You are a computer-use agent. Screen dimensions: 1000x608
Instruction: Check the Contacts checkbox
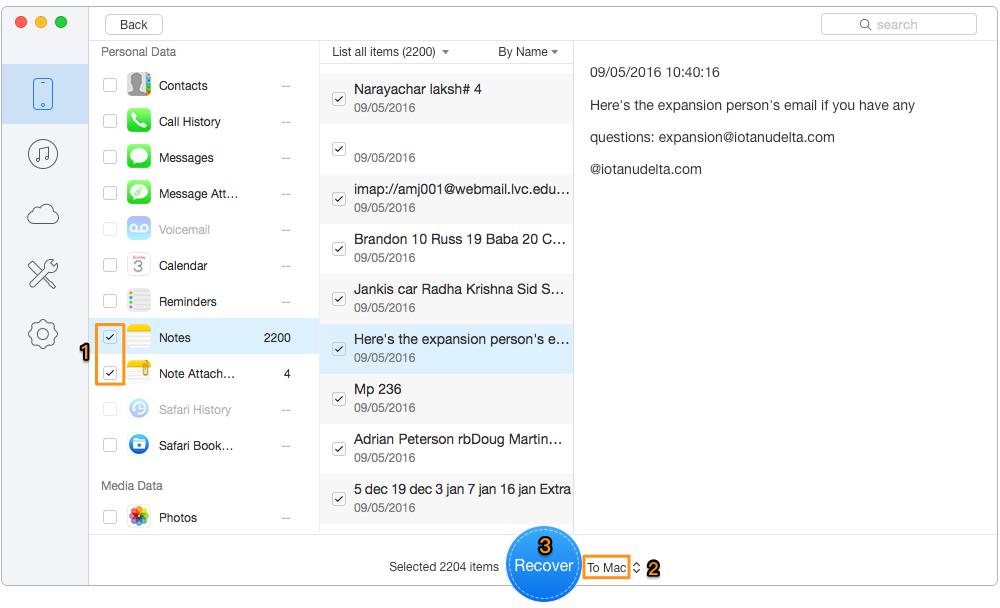[110, 85]
